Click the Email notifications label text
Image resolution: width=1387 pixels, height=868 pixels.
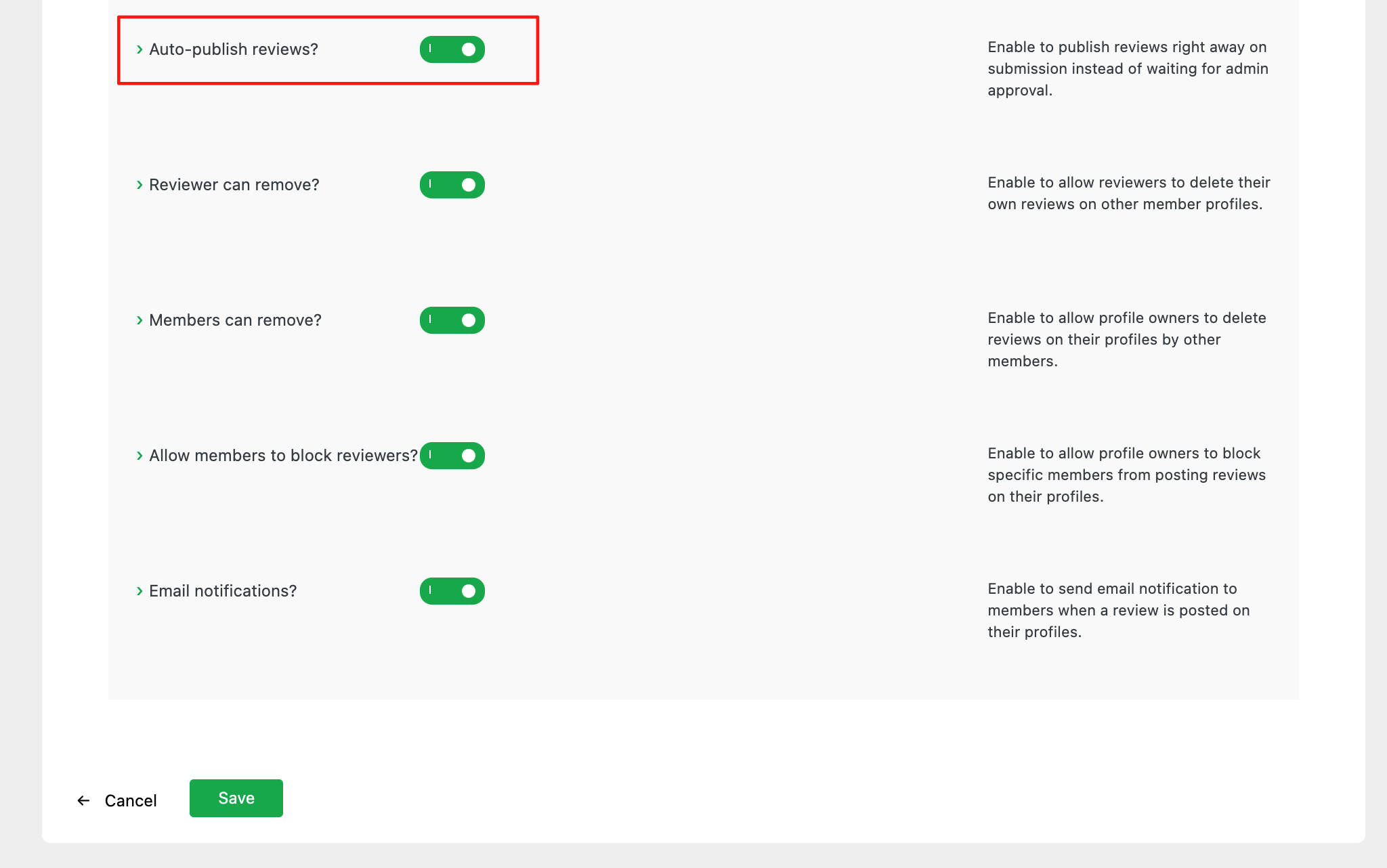(223, 591)
